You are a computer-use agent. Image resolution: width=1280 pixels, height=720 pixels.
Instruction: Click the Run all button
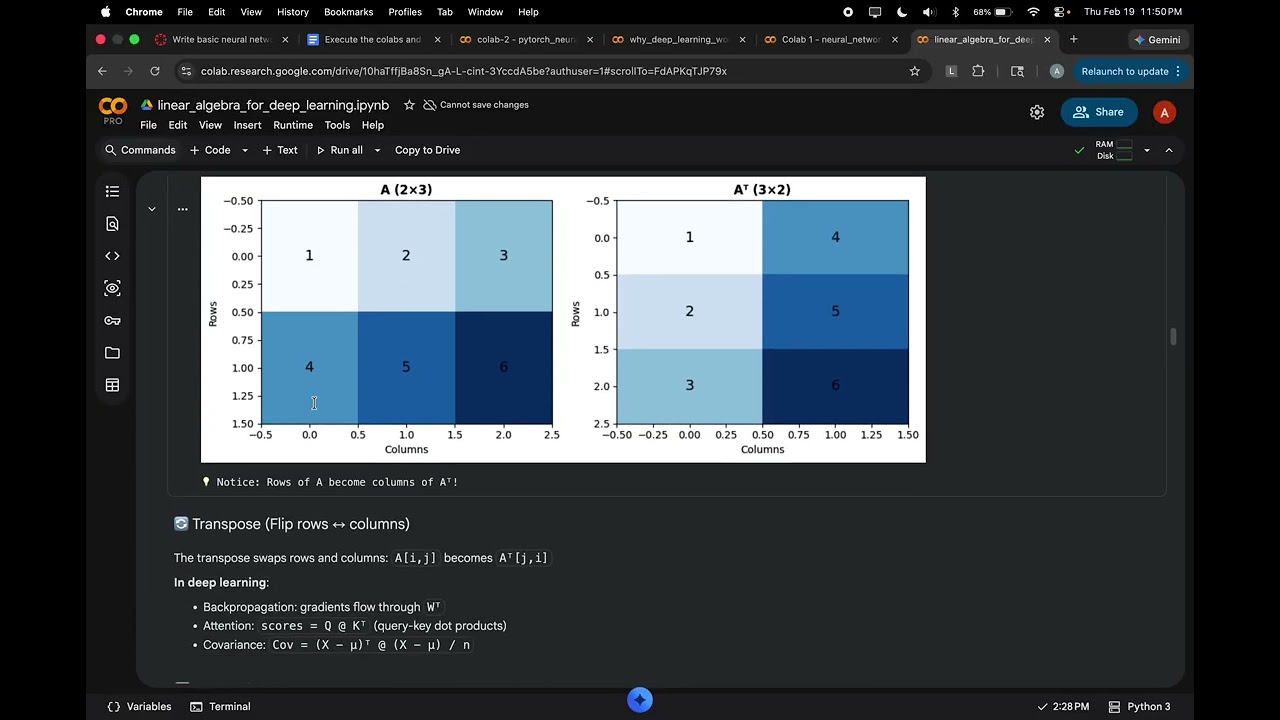tap(339, 150)
